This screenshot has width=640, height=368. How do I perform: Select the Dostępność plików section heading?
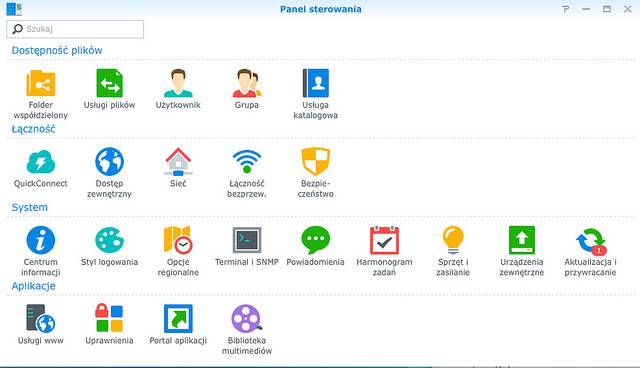(x=57, y=51)
